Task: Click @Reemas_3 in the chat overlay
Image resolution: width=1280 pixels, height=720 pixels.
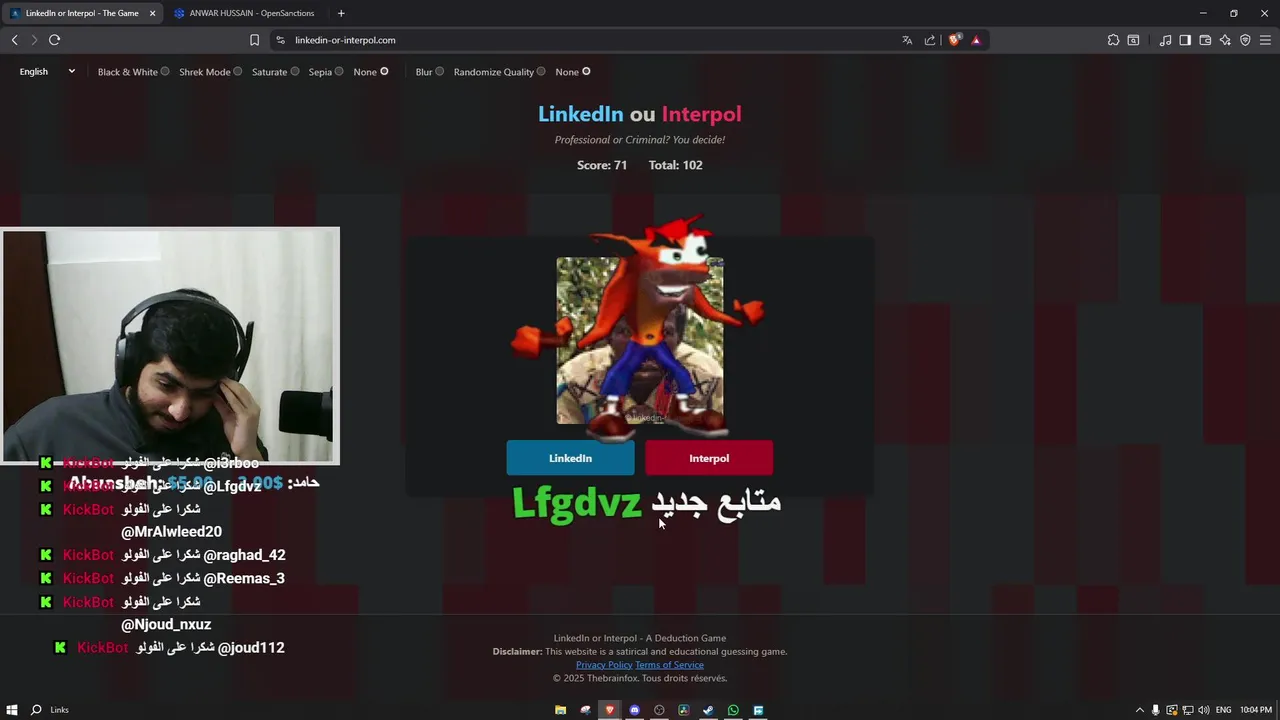Action: pyautogui.click(x=244, y=578)
